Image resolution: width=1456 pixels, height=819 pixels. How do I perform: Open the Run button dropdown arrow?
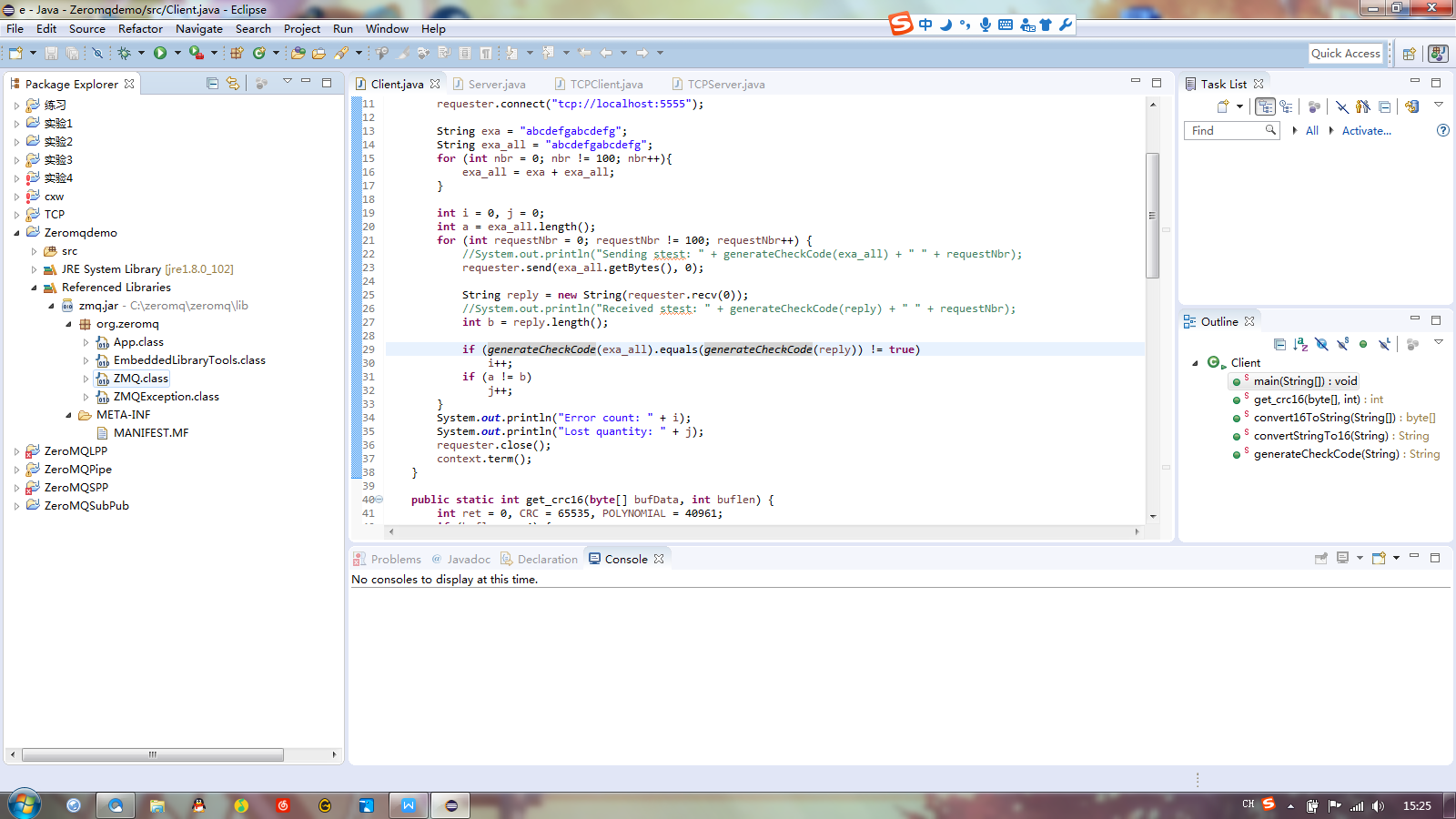coord(177,53)
